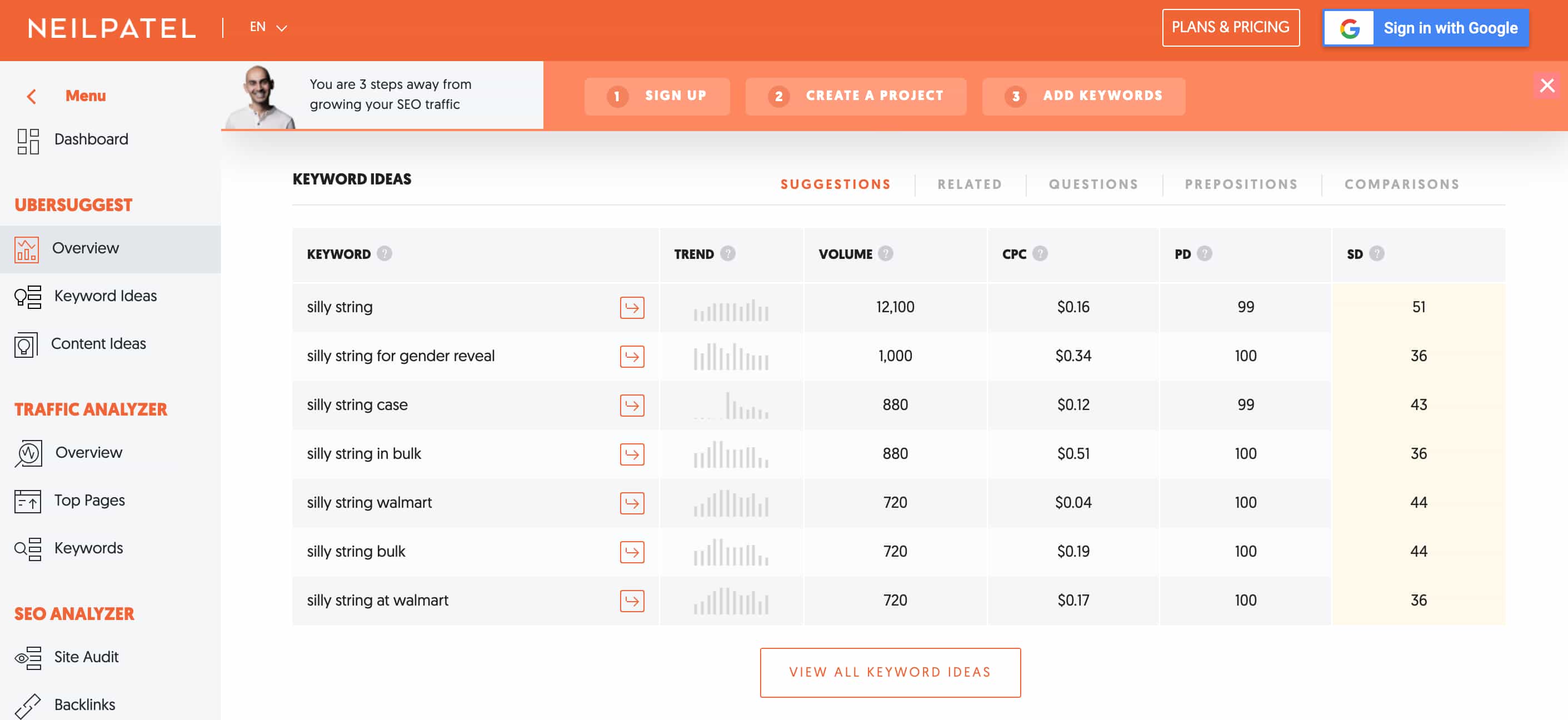Dismiss the onboarding banner with X

[x=1547, y=85]
